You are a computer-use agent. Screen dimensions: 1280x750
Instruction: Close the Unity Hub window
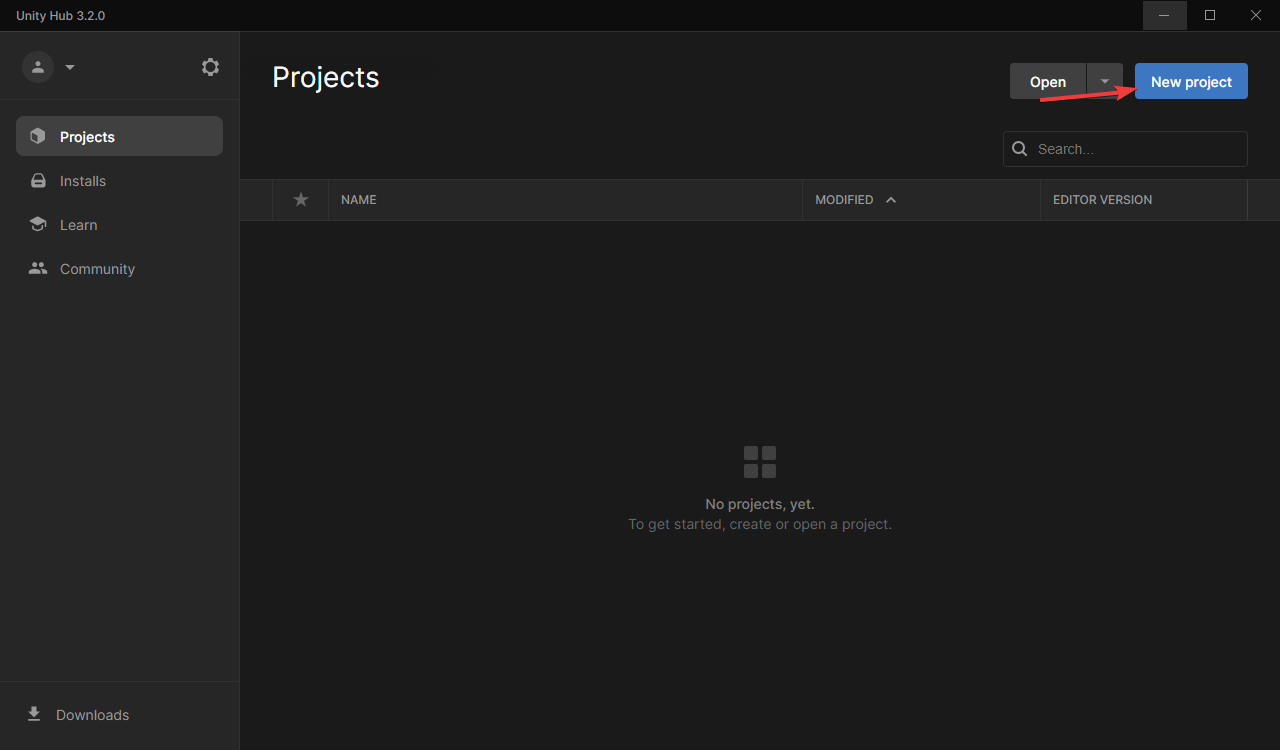tap(1256, 15)
